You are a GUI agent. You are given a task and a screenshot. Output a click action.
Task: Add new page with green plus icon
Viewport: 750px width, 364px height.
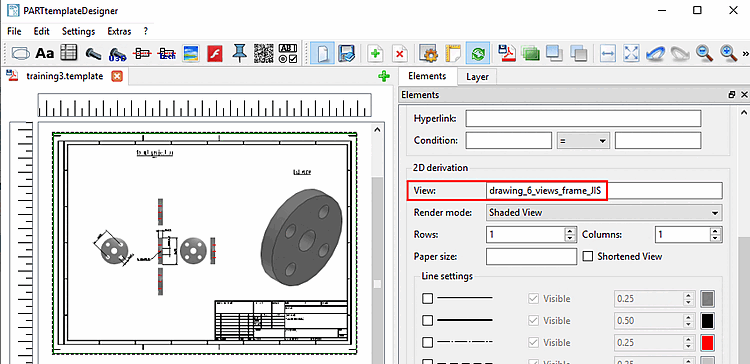[x=376, y=54]
